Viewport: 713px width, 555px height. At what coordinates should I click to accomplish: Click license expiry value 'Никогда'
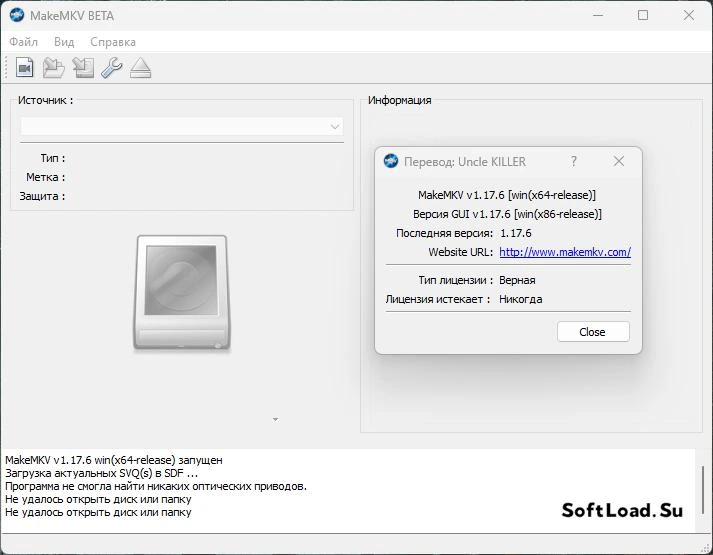click(x=521, y=299)
